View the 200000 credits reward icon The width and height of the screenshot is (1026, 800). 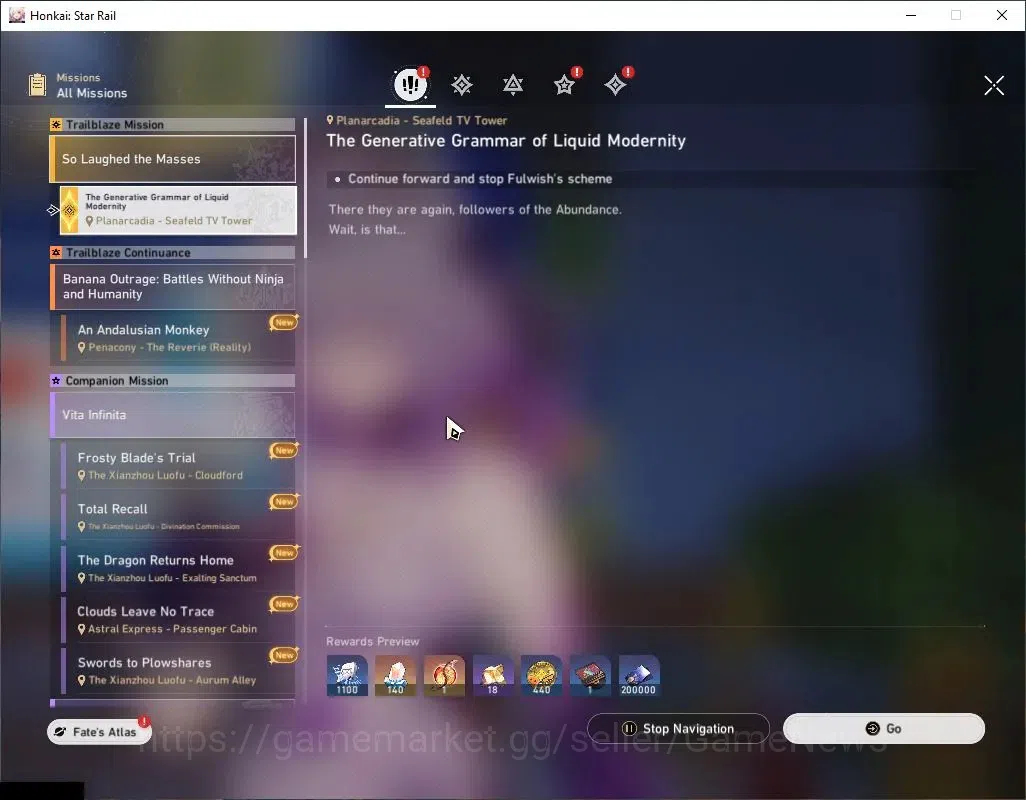[x=639, y=675]
